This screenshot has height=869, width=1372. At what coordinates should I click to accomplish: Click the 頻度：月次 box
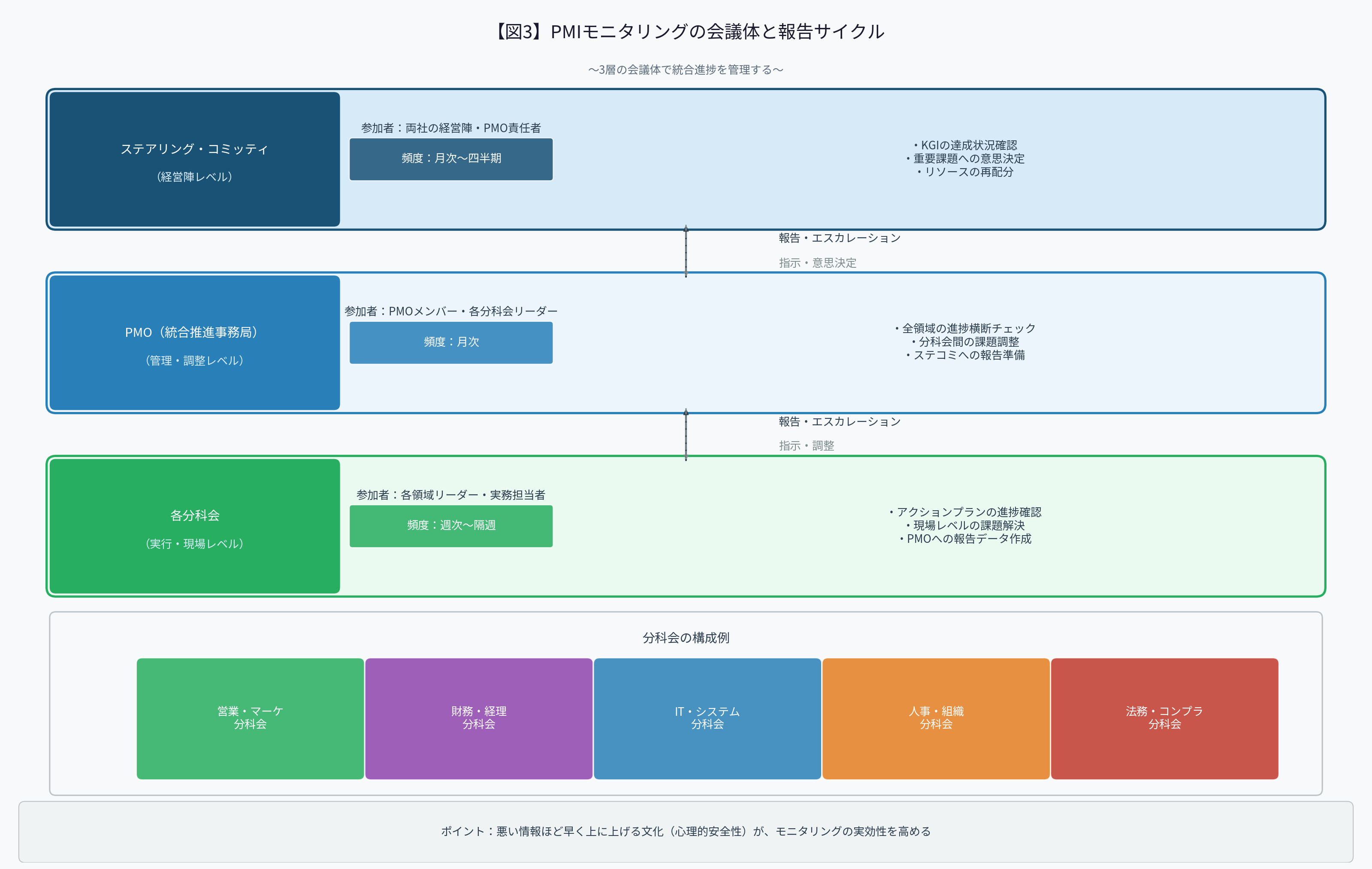pos(451,342)
